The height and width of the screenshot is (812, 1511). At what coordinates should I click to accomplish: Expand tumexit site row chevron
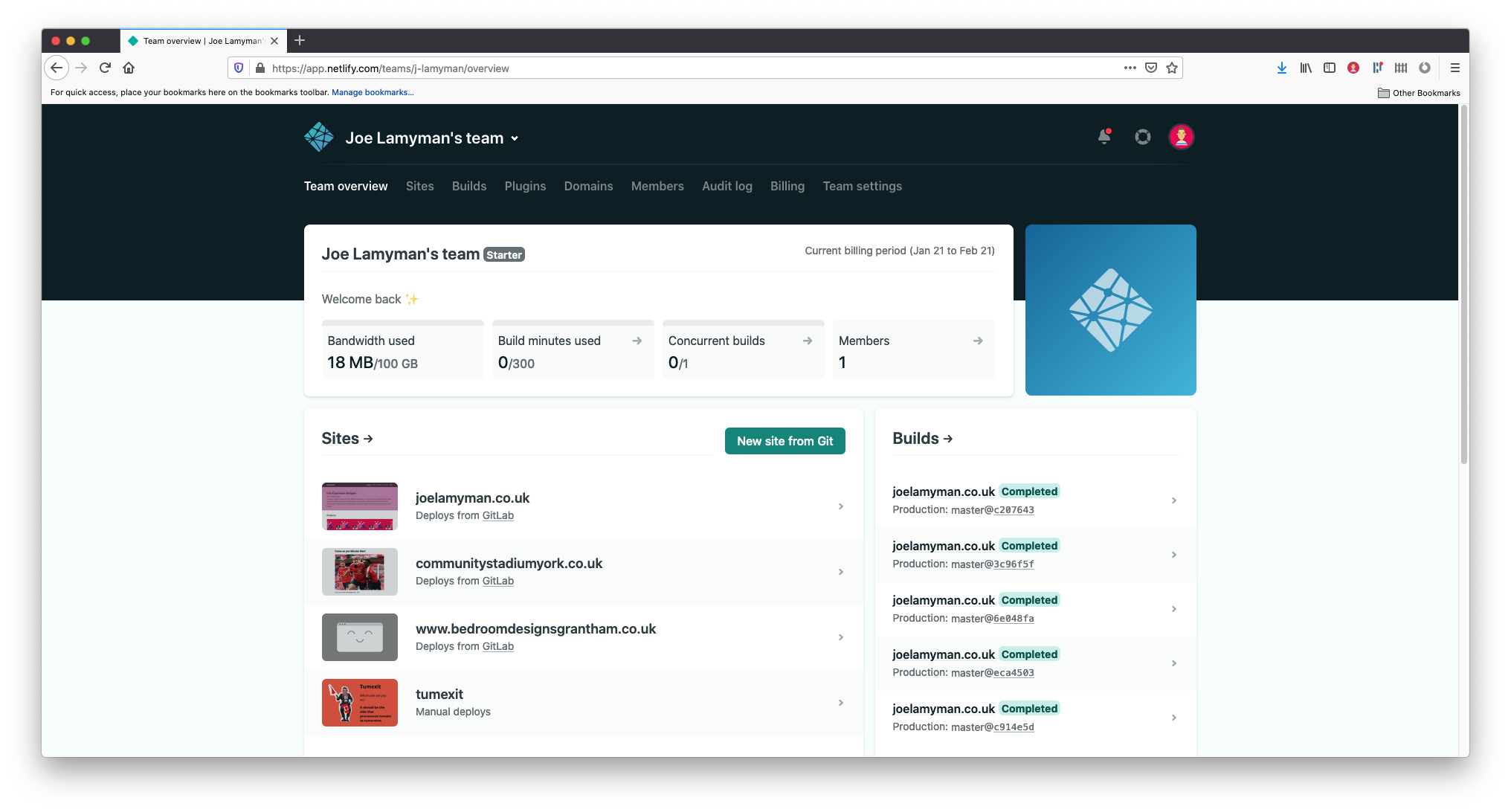[x=841, y=703]
